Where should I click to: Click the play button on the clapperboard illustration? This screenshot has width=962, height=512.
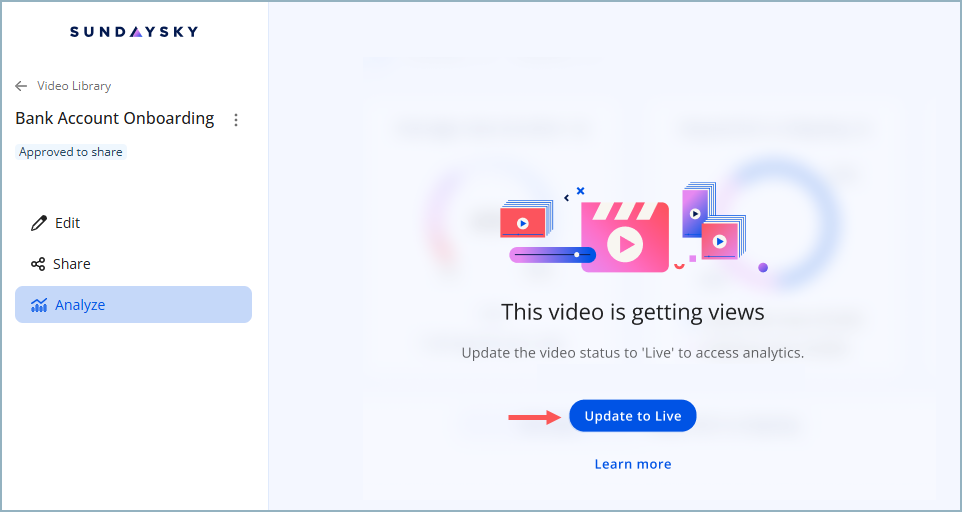tap(625, 243)
